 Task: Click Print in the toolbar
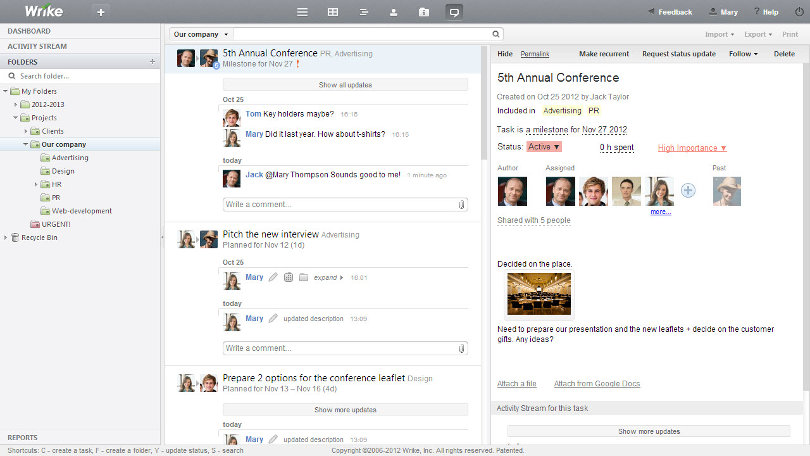coord(790,34)
